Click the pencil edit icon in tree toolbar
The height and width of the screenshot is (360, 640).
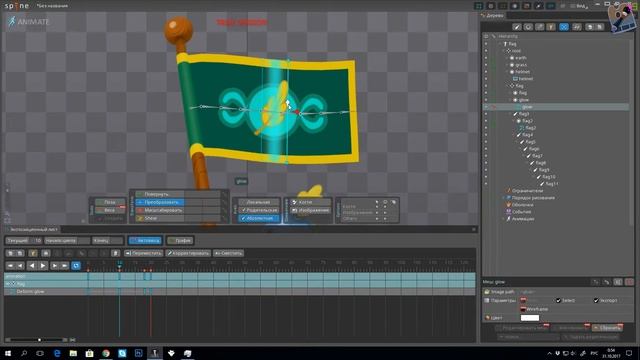coord(517,27)
